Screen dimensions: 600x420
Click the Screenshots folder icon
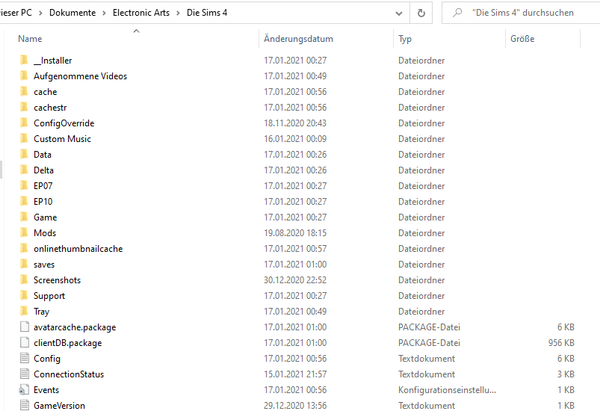[x=24, y=280]
